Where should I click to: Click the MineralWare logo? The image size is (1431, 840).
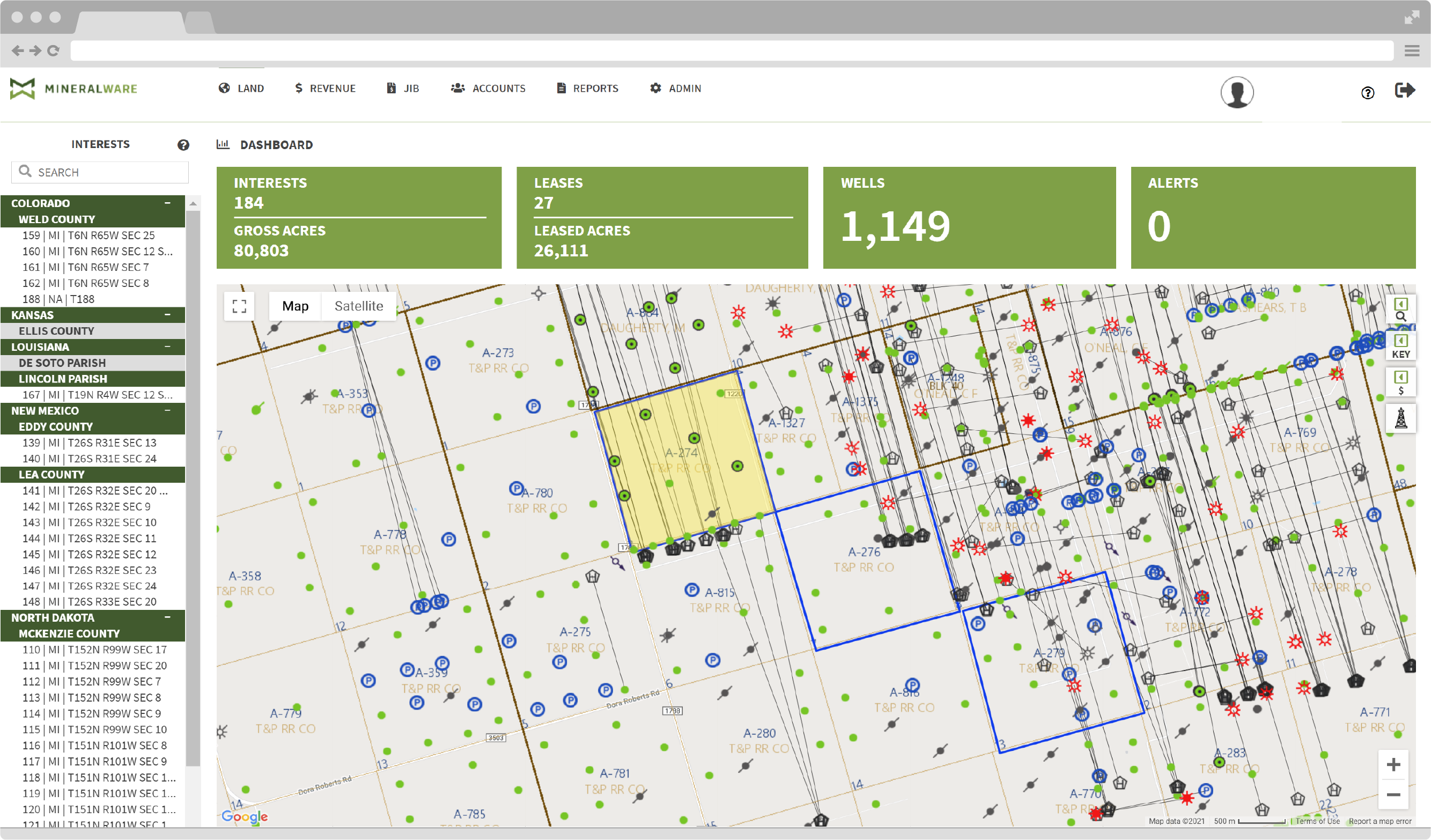click(x=74, y=89)
